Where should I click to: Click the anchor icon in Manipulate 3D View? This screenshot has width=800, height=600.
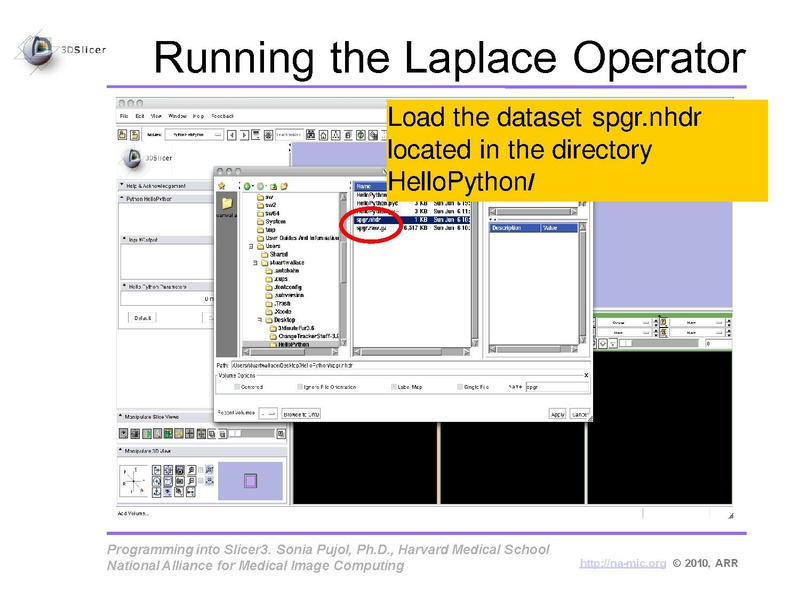[157, 492]
